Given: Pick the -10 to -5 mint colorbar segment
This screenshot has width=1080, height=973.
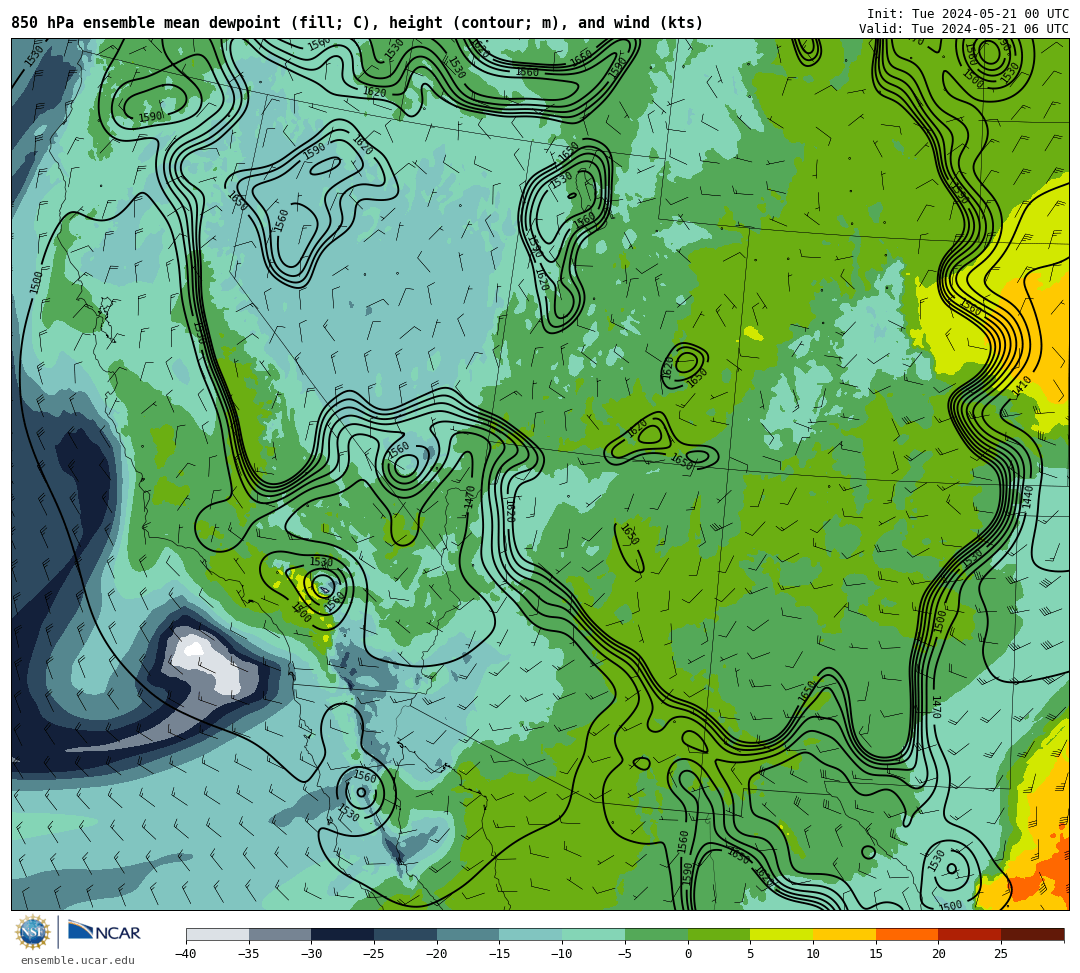Looking at the screenshot, I should coord(594,934).
